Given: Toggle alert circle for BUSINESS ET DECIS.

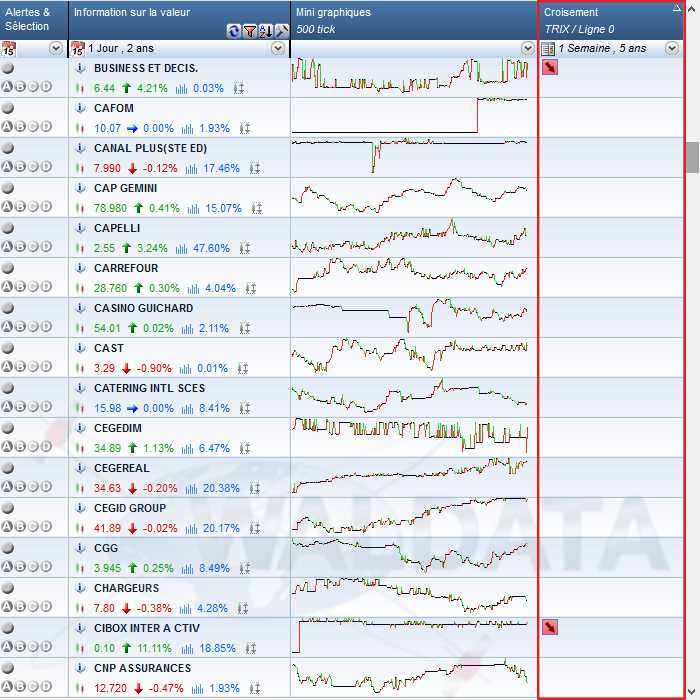Looking at the screenshot, I should pyautogui.click(x=8, y=67).
